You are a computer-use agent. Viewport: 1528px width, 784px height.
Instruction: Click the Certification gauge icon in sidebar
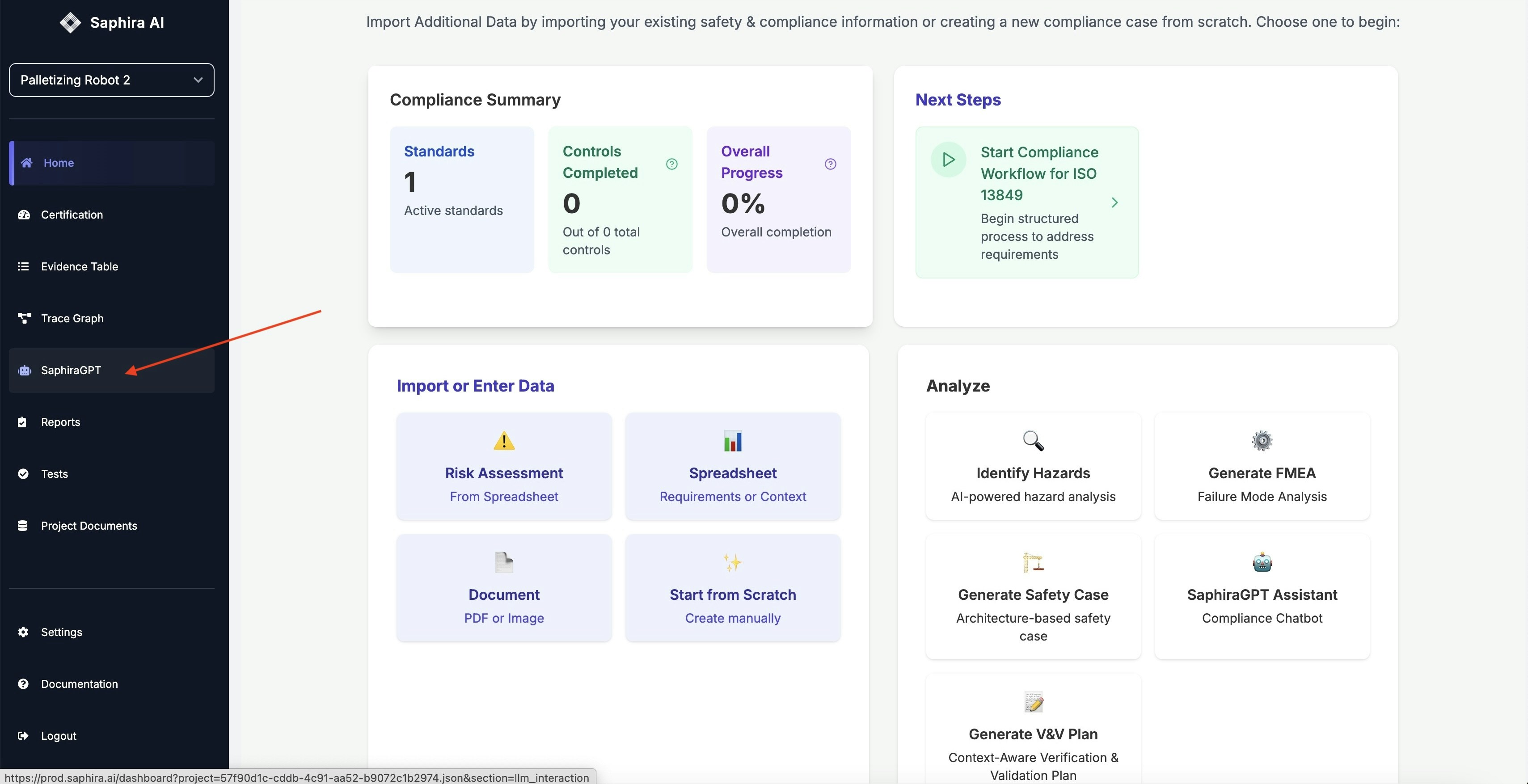pyautogui.click(x=24, y=215)
